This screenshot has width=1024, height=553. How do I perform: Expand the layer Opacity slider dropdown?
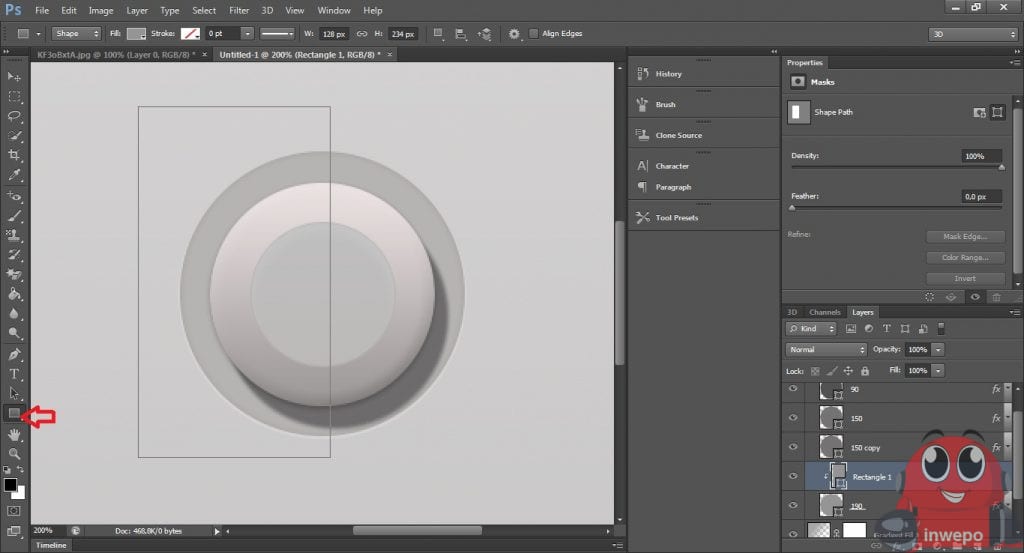pos(938,350)
